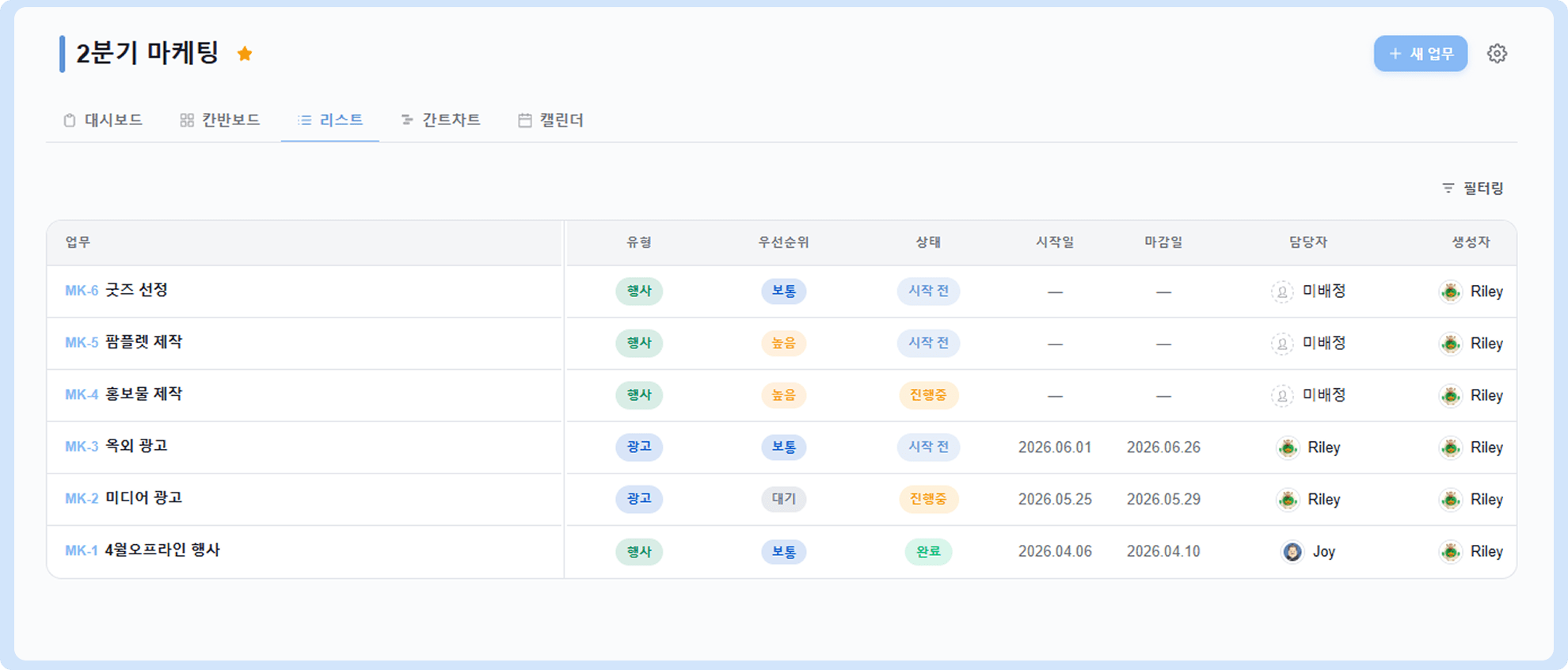The height and width of the screenshot is (670, 1568).
Task: Click the 담당자 column header
Action: tap(1308, 242)
